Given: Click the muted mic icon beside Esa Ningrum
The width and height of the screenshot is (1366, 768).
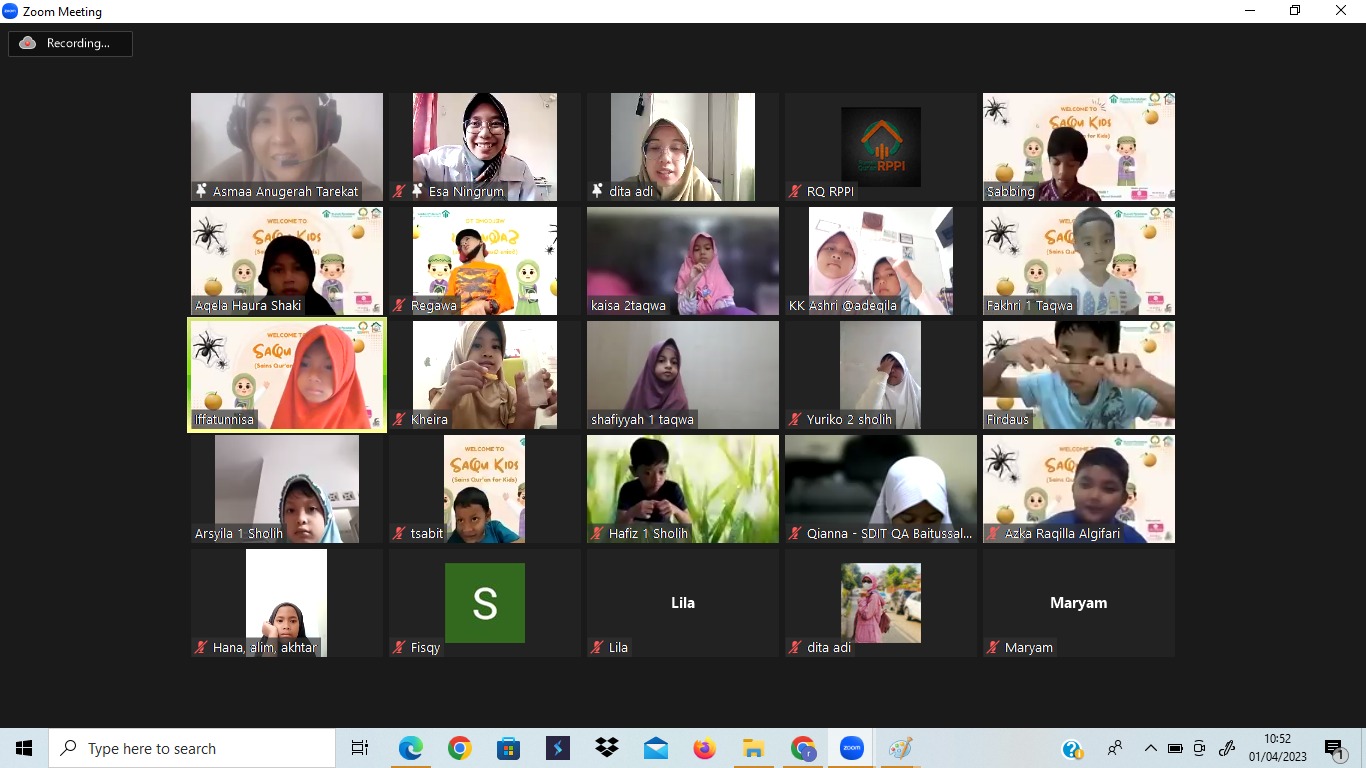Looking at the screenshot, I should click(x=400, y=191).
